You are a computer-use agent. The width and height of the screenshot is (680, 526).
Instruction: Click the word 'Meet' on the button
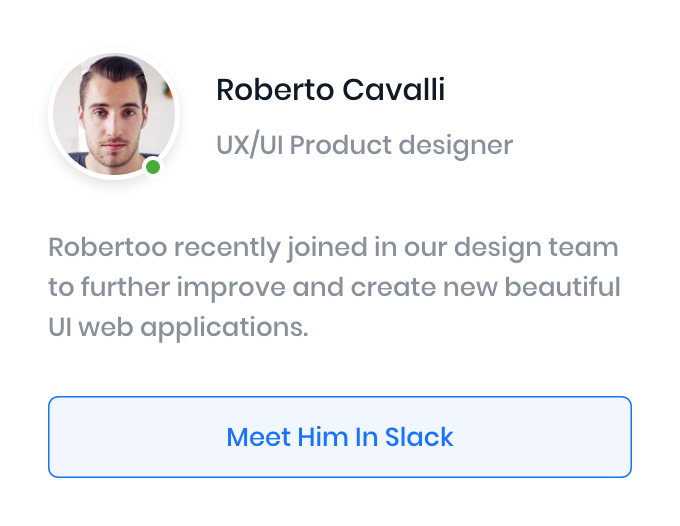point(258,437)
